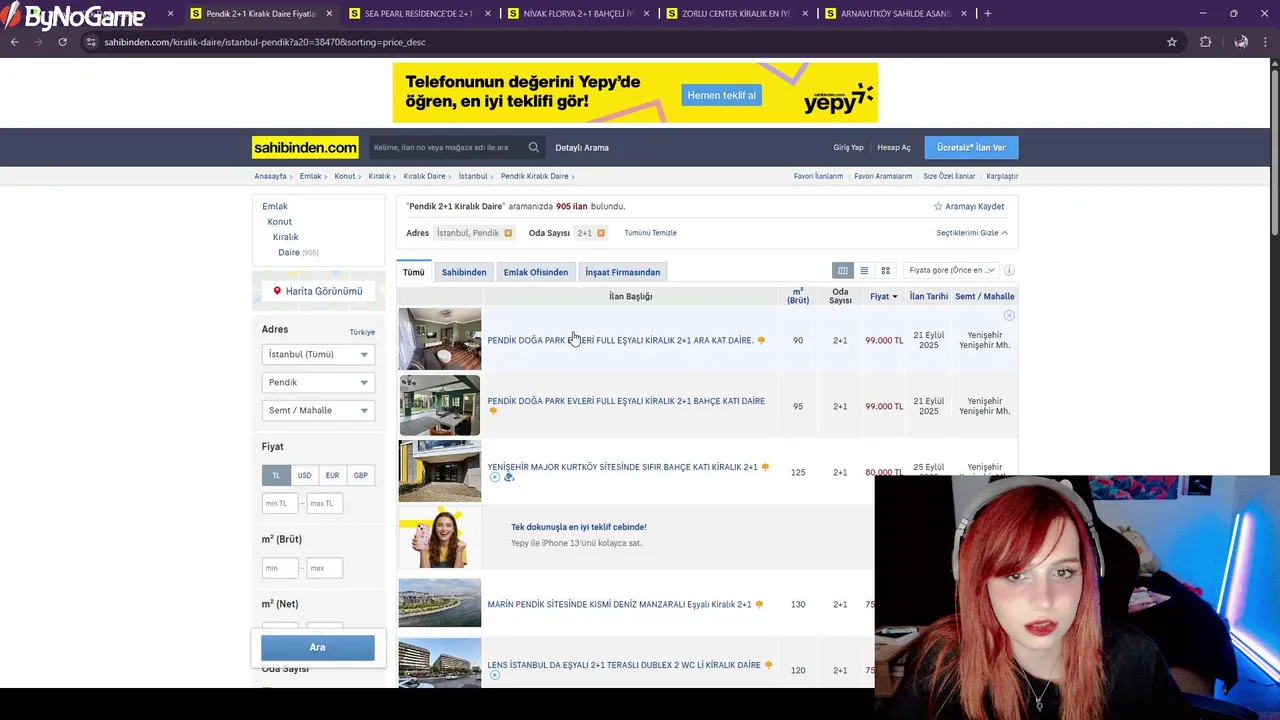This screenshot has width=1280, height=720.
Task: Open MARİN PENDİK SİTESİNDE listing title
Action: (x=619, y=604)
